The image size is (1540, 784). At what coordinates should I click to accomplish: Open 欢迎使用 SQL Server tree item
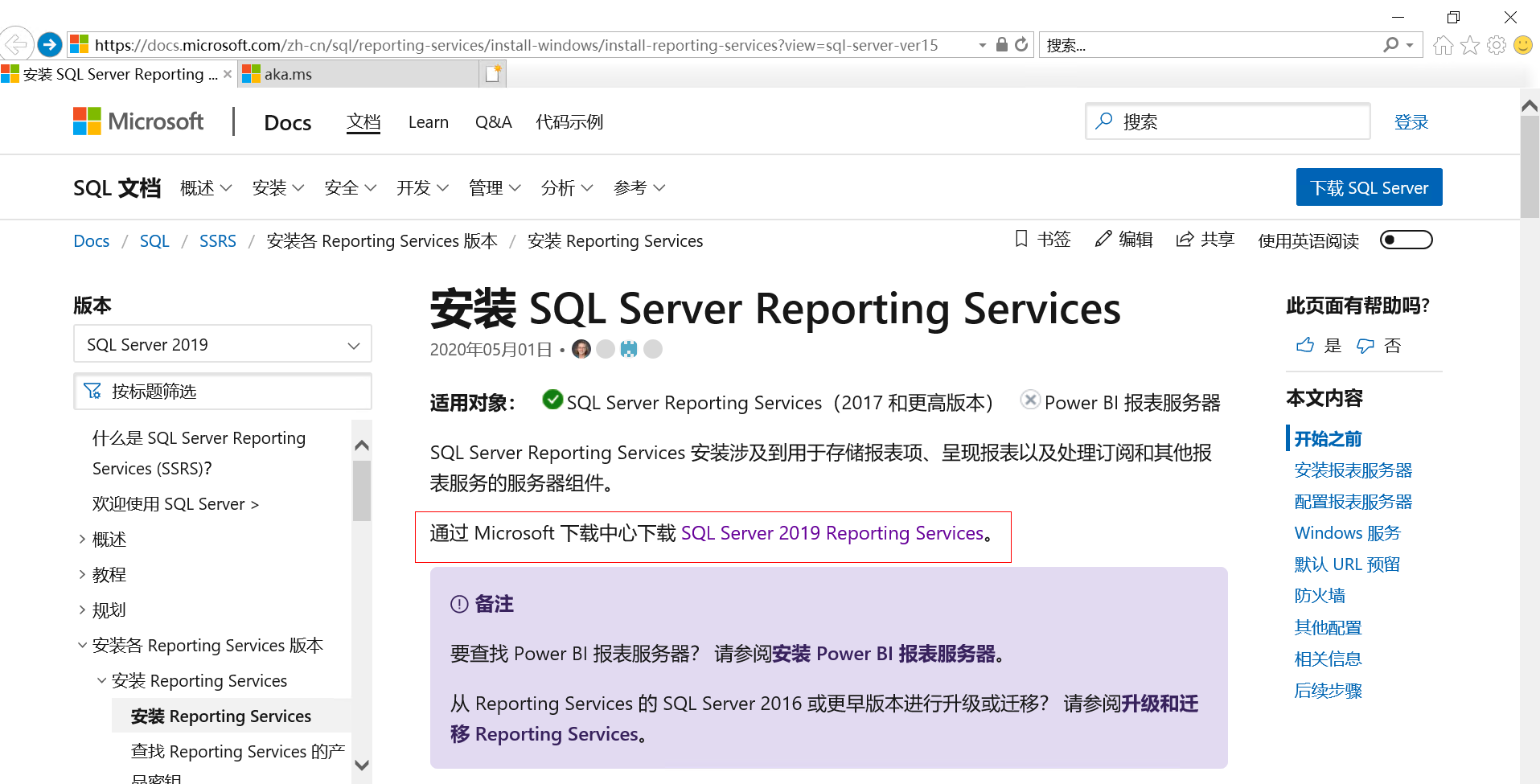(x=175, y=504)
